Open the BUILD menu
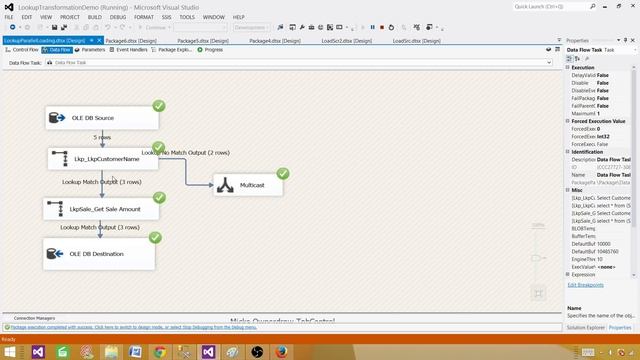The width and height of the screenshot is (640, 360). pyautogui.click(x=95, y=17)
